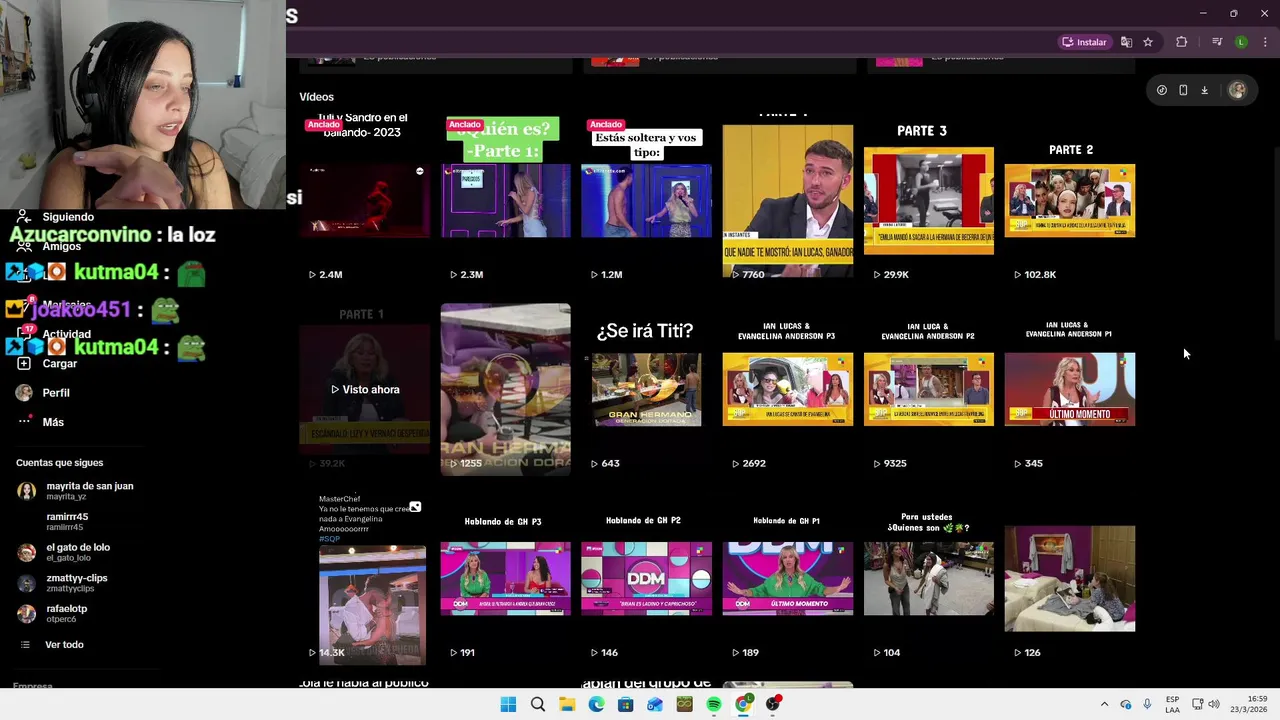
Task: Open Spotify from the taskbar
Action: pyautogui.click(x=714, y=704)
